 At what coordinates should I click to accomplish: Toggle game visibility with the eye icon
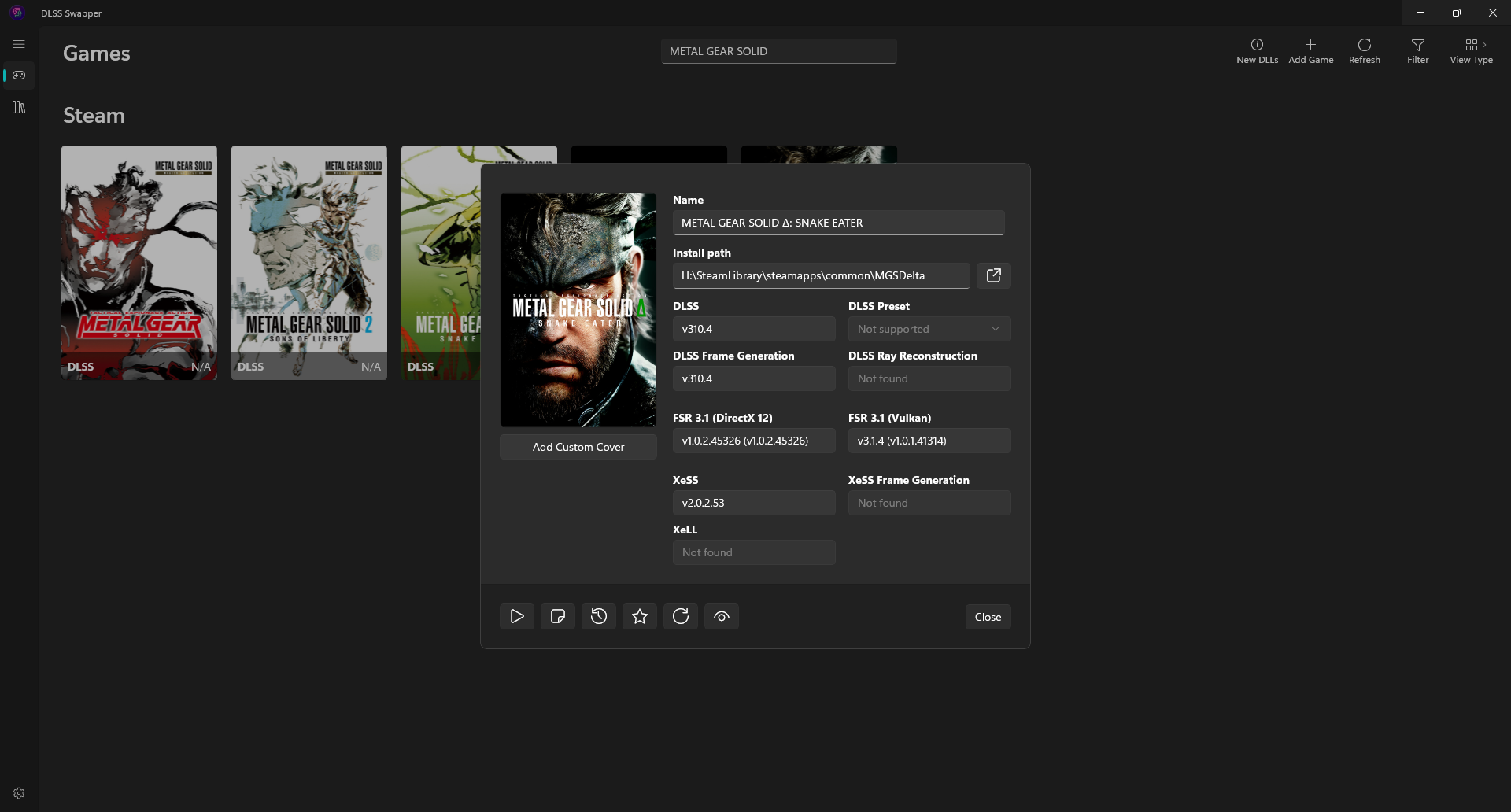pos(722,616)
